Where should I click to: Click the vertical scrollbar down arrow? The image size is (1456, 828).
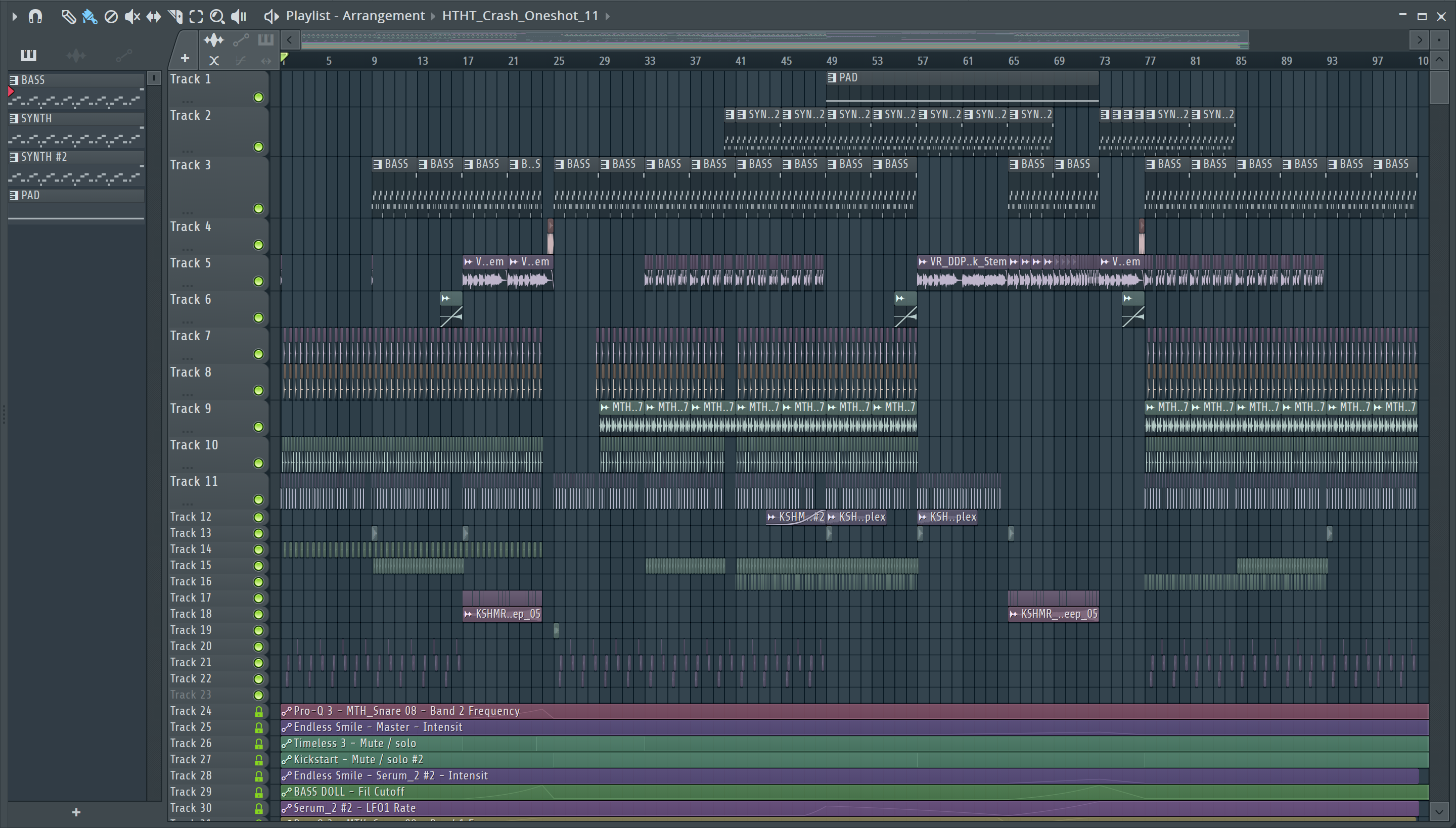(1439, 812)
